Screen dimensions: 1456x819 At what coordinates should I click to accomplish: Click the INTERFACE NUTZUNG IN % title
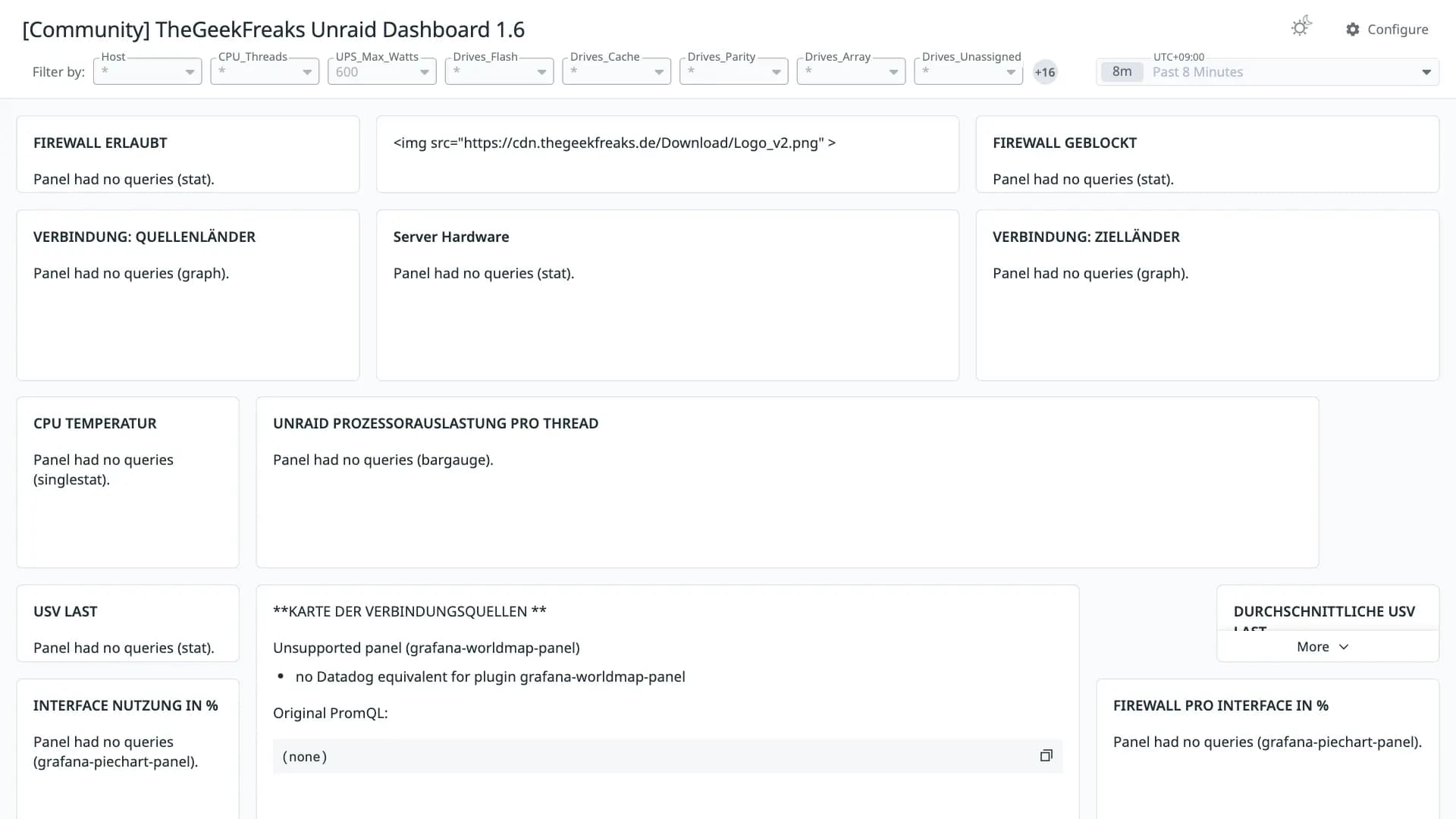pos(126,705)
